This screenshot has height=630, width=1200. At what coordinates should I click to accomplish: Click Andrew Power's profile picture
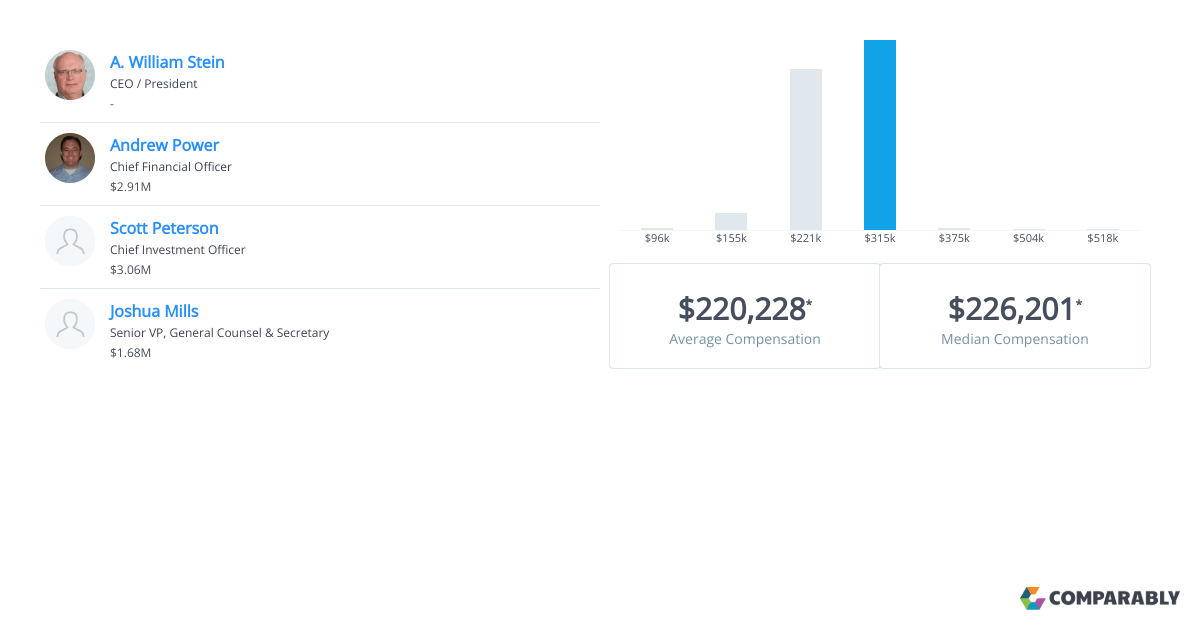[x=70, y=157]
